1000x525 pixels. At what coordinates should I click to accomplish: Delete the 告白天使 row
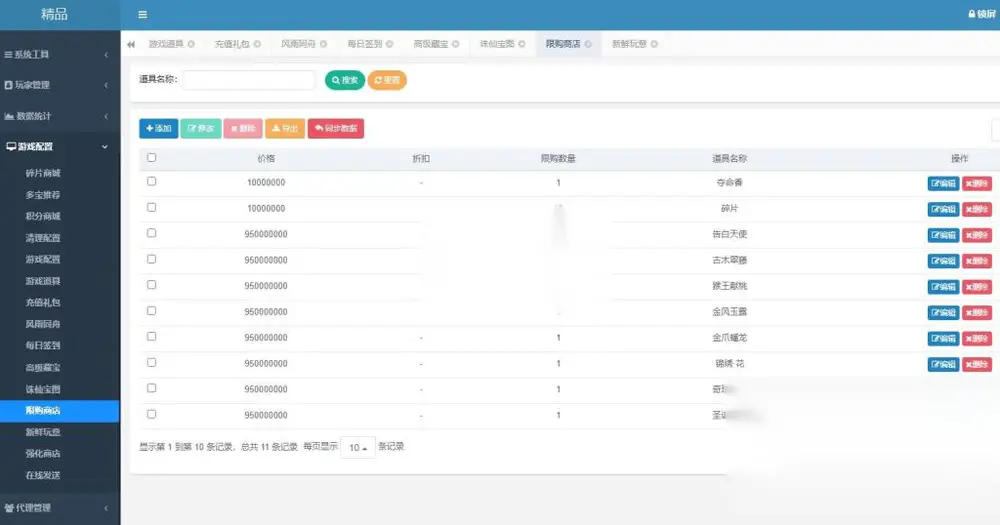pyautogui.click(x=977, y=235)
